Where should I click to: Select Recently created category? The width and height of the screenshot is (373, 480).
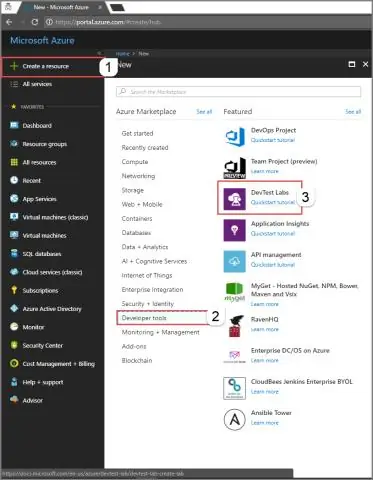tap(145, 147)
